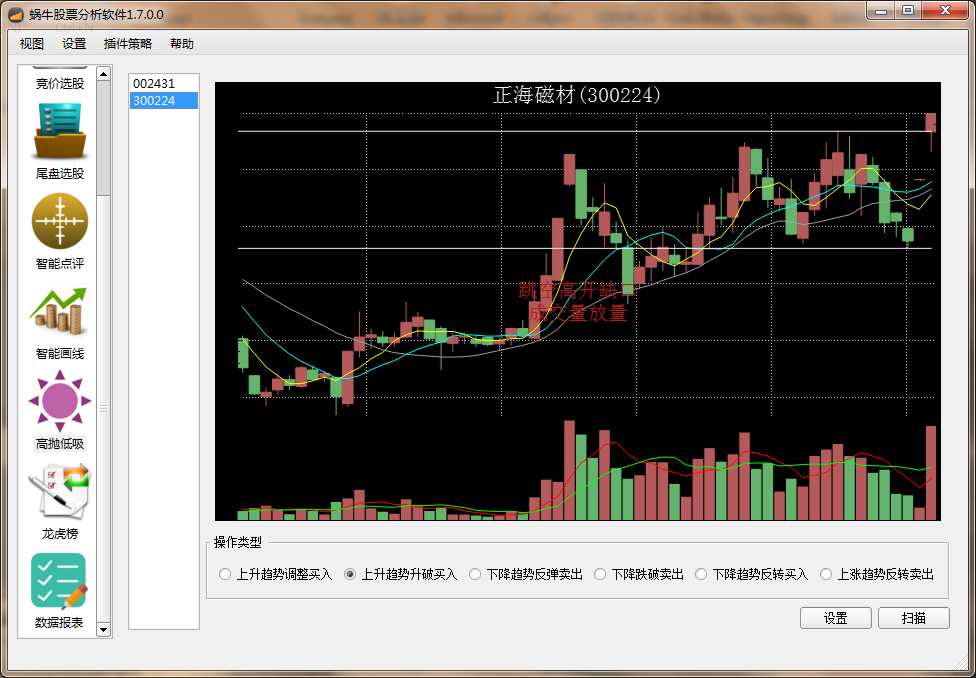This screenshot has width=976, height=678.
Task: Click the 设置 button below the chart
Action: click(x=835, y=618)
